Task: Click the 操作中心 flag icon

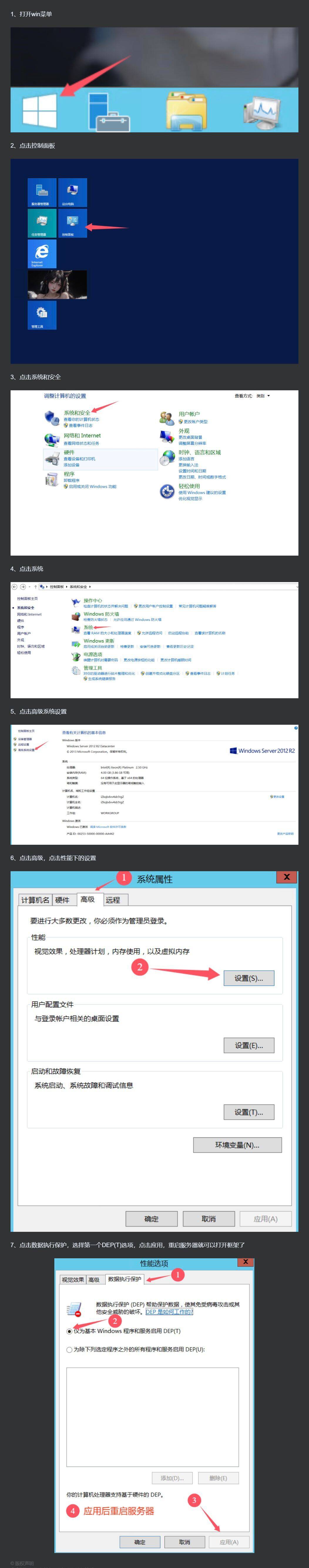Action: click(x=76, y=603)
